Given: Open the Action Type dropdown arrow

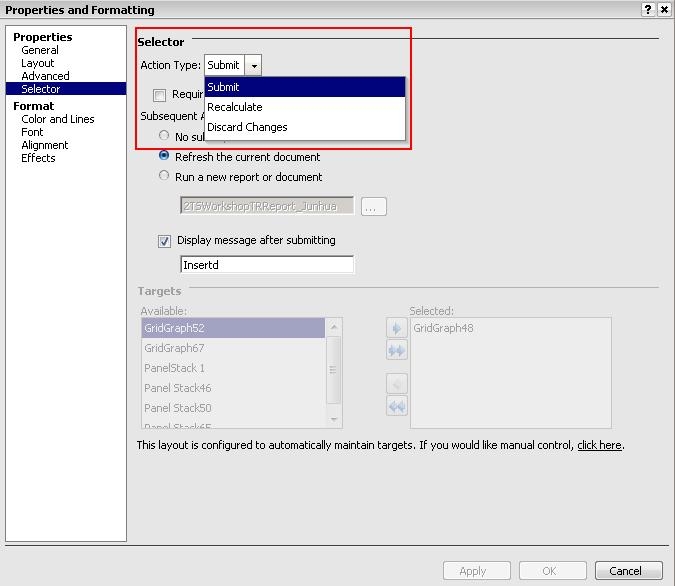Looking at the screenshot, I should (254, 66).
